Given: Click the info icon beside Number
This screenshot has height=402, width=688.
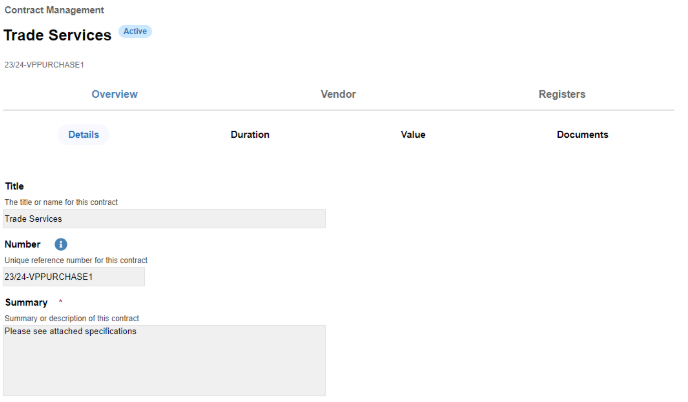Looking at the screenshot, I should click(61, 244).
